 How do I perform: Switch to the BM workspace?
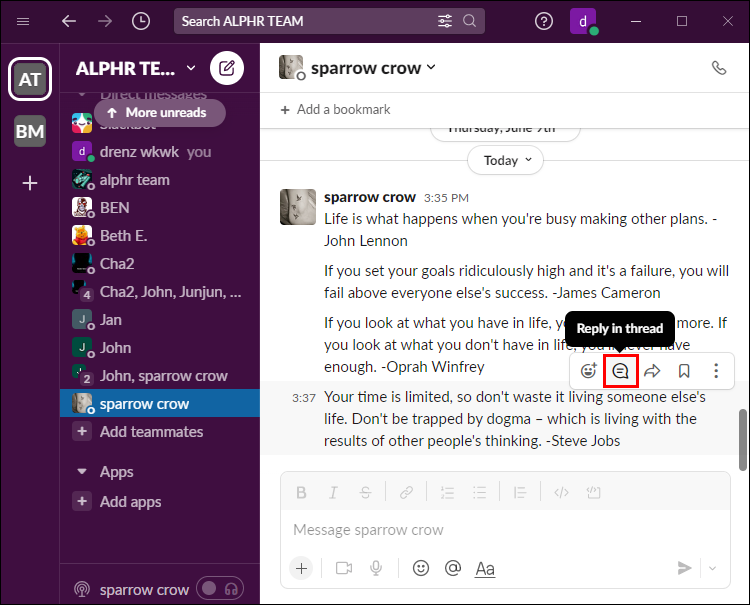(30, 131)
